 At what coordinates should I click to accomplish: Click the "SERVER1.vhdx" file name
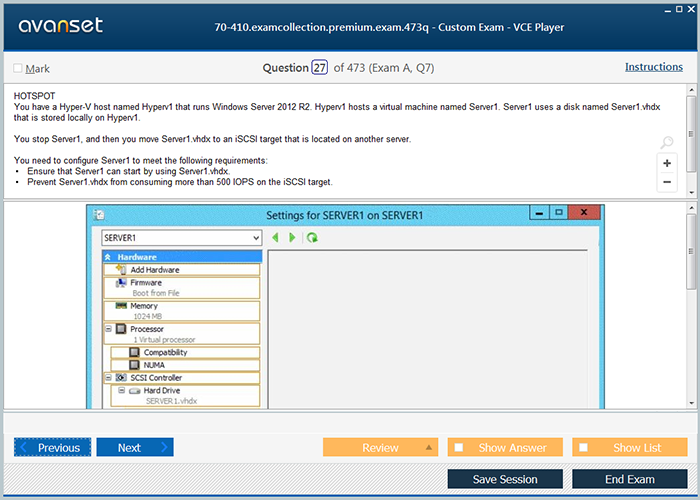coord(171,401)
